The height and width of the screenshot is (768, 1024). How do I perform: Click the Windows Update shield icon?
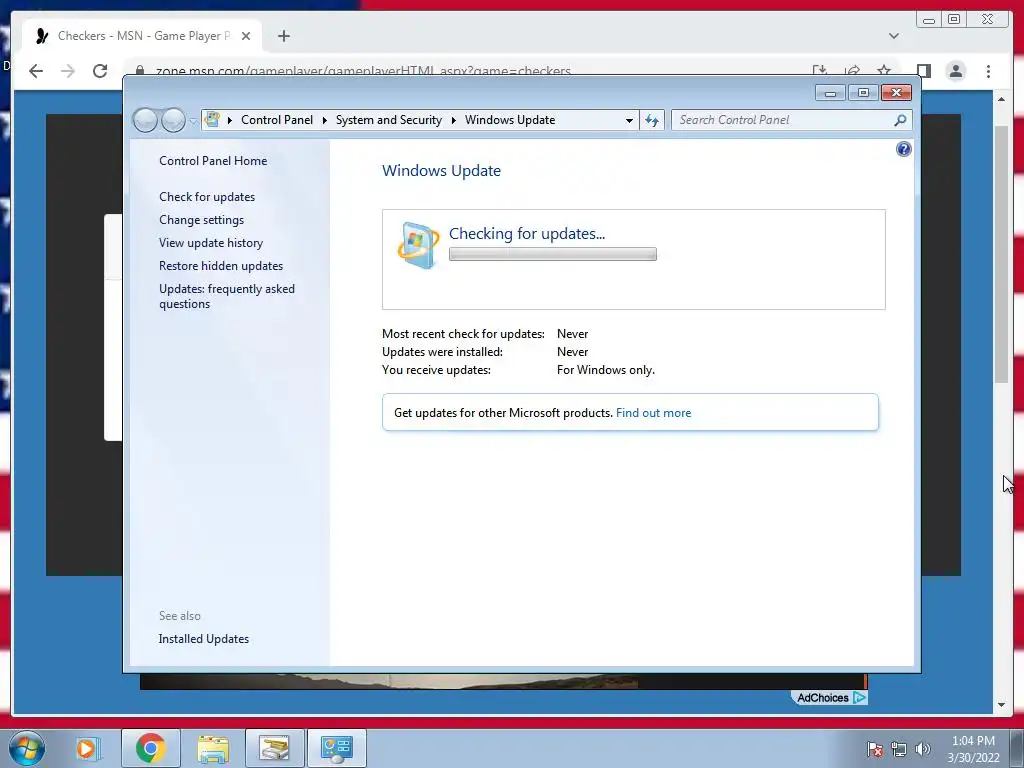(x=417, y=246)
